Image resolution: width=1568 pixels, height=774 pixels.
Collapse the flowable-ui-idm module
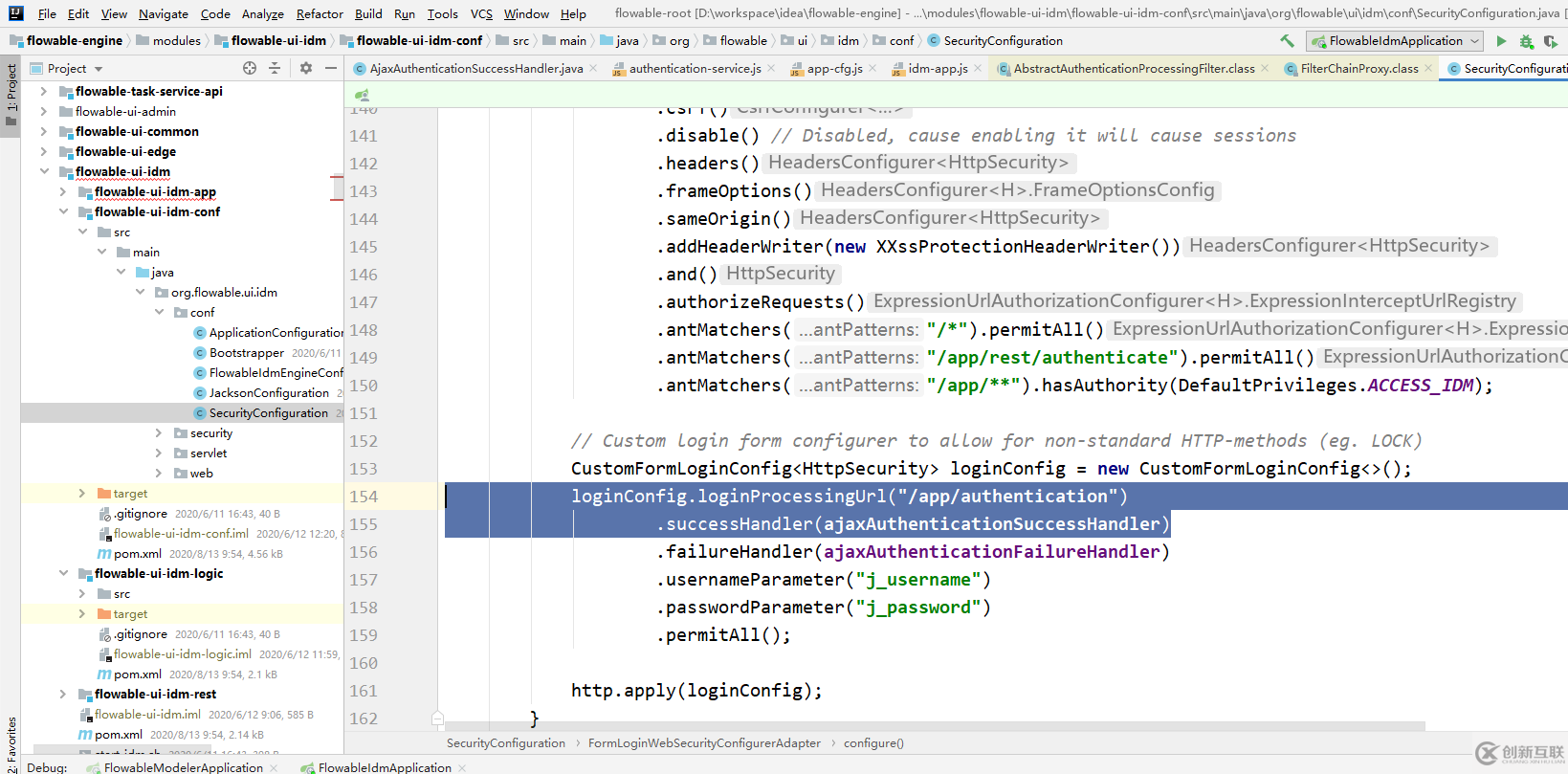(44, 171)
